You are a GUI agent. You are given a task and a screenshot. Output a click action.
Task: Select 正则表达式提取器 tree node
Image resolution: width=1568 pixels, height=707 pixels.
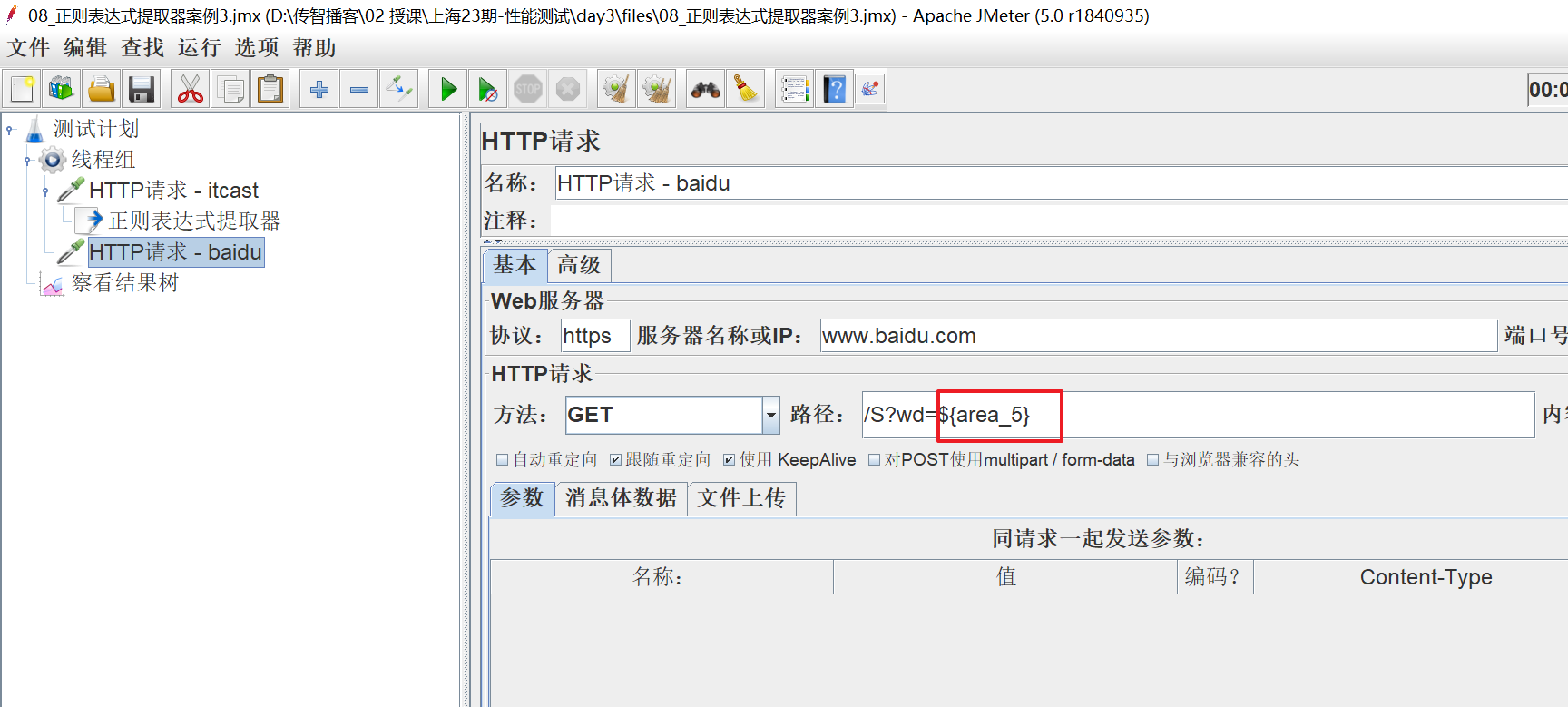click(194, 221)
